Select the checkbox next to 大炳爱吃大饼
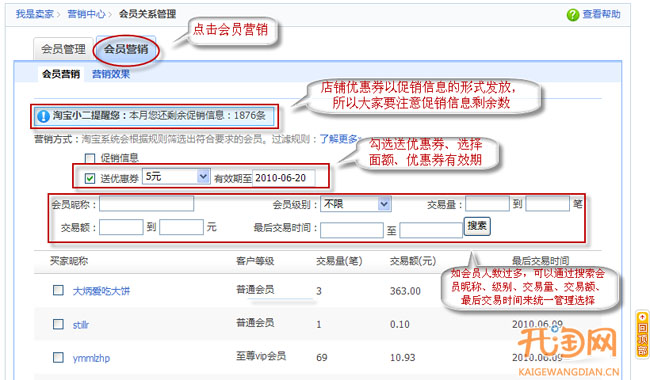The height and width of the screenshot is (380, 650). coord(58,290)
